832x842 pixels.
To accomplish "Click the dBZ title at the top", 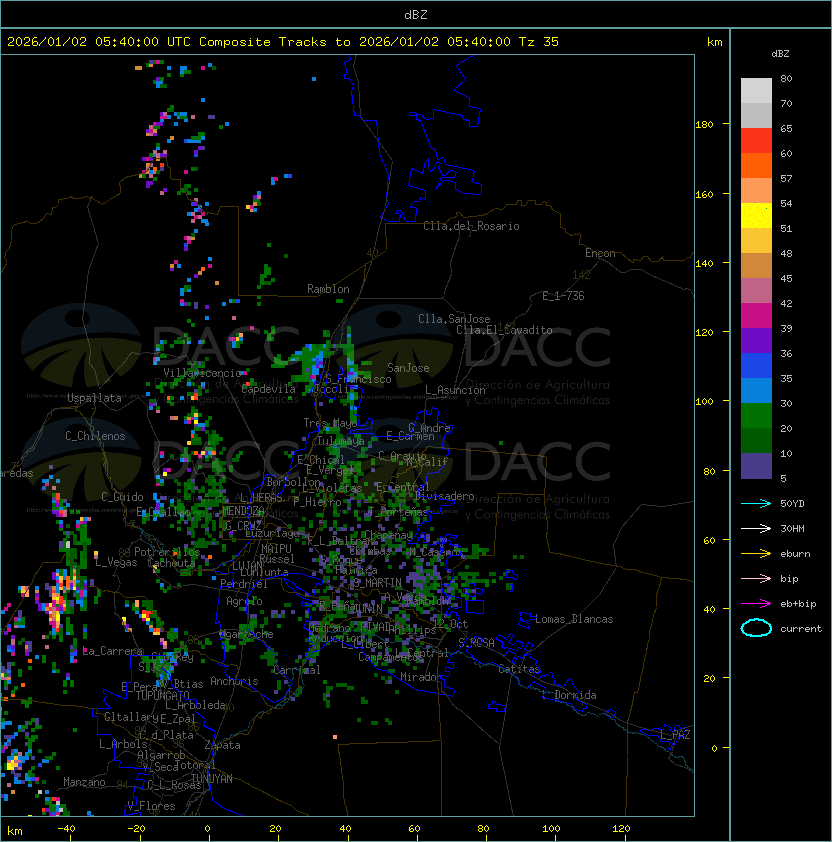I will [x=416, y=14].
